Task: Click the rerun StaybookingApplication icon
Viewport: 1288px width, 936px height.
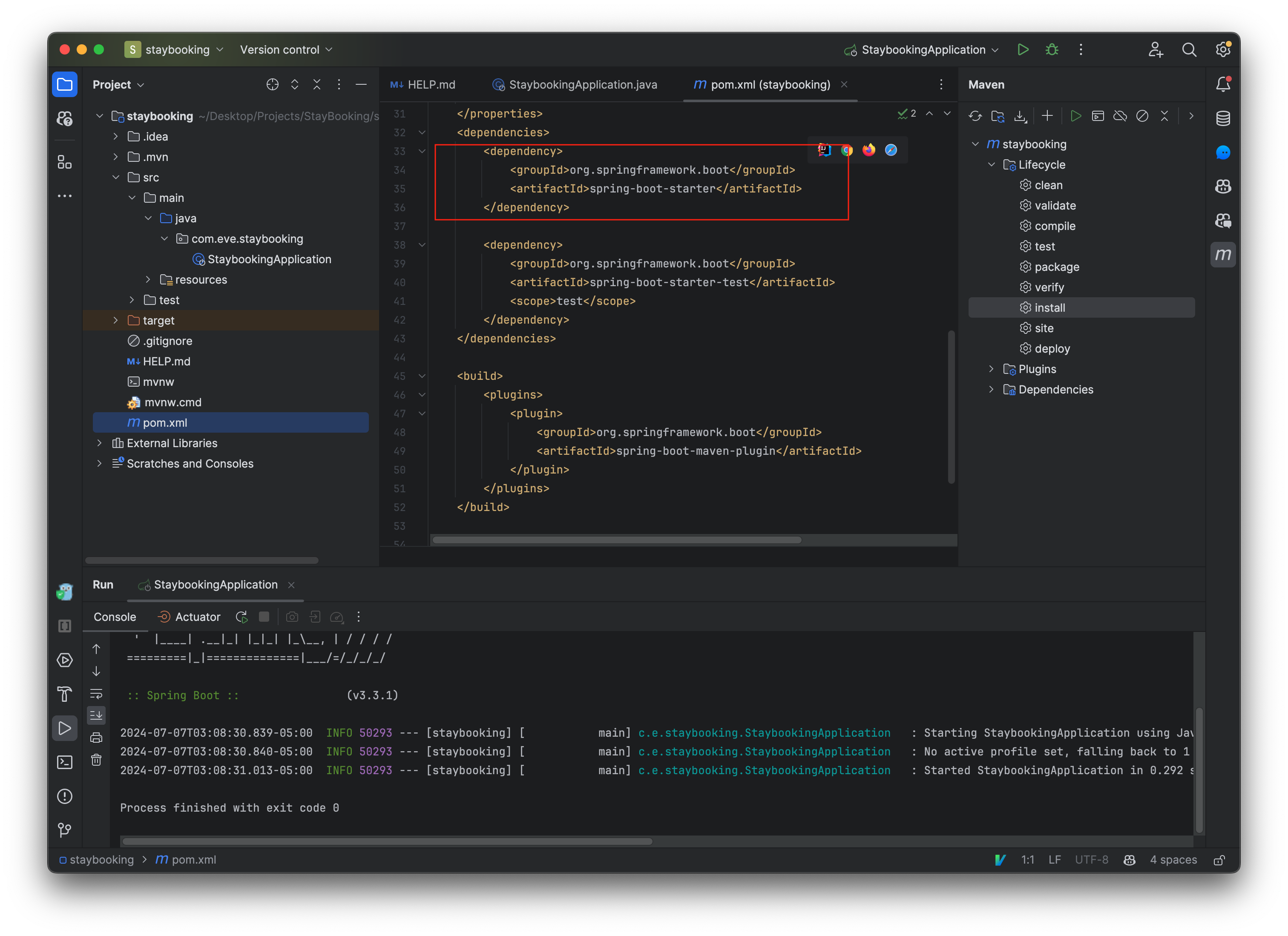Action: tap(241, 617)
